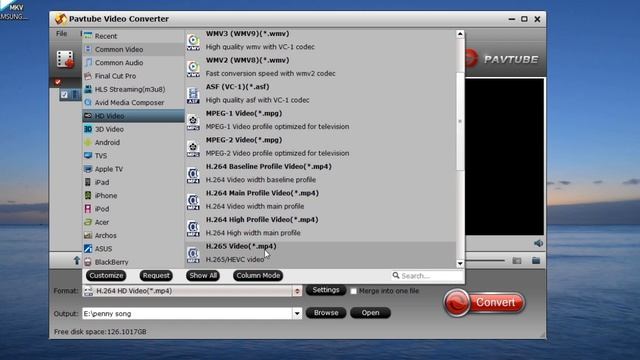Image resolution: width=640 pixels, height=360 pixels.
Task: Click the Browse button
Action: (x=326, y=313)
